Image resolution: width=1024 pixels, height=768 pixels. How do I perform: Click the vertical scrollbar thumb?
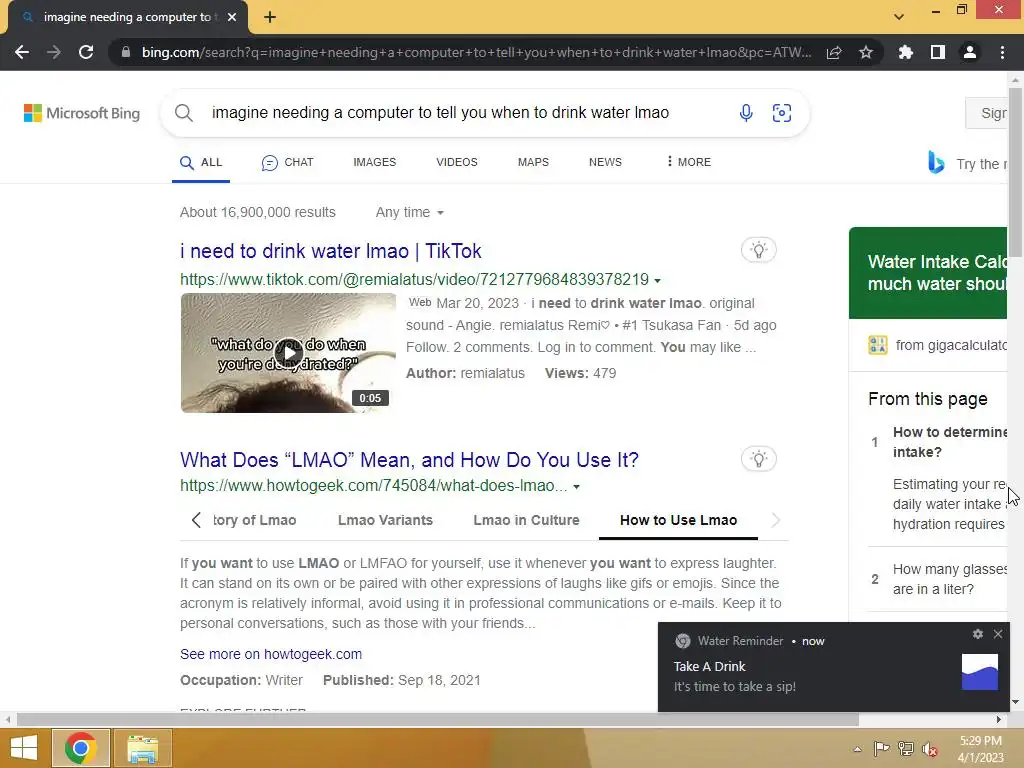pos(1015,172)
